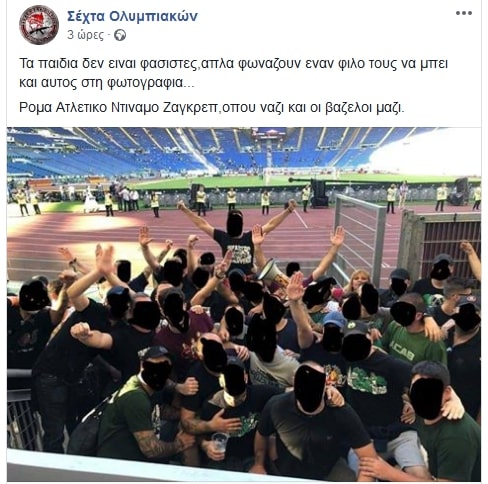Click the white goal net on pitch
488x484 pixels.
click(x=299, y=174)
